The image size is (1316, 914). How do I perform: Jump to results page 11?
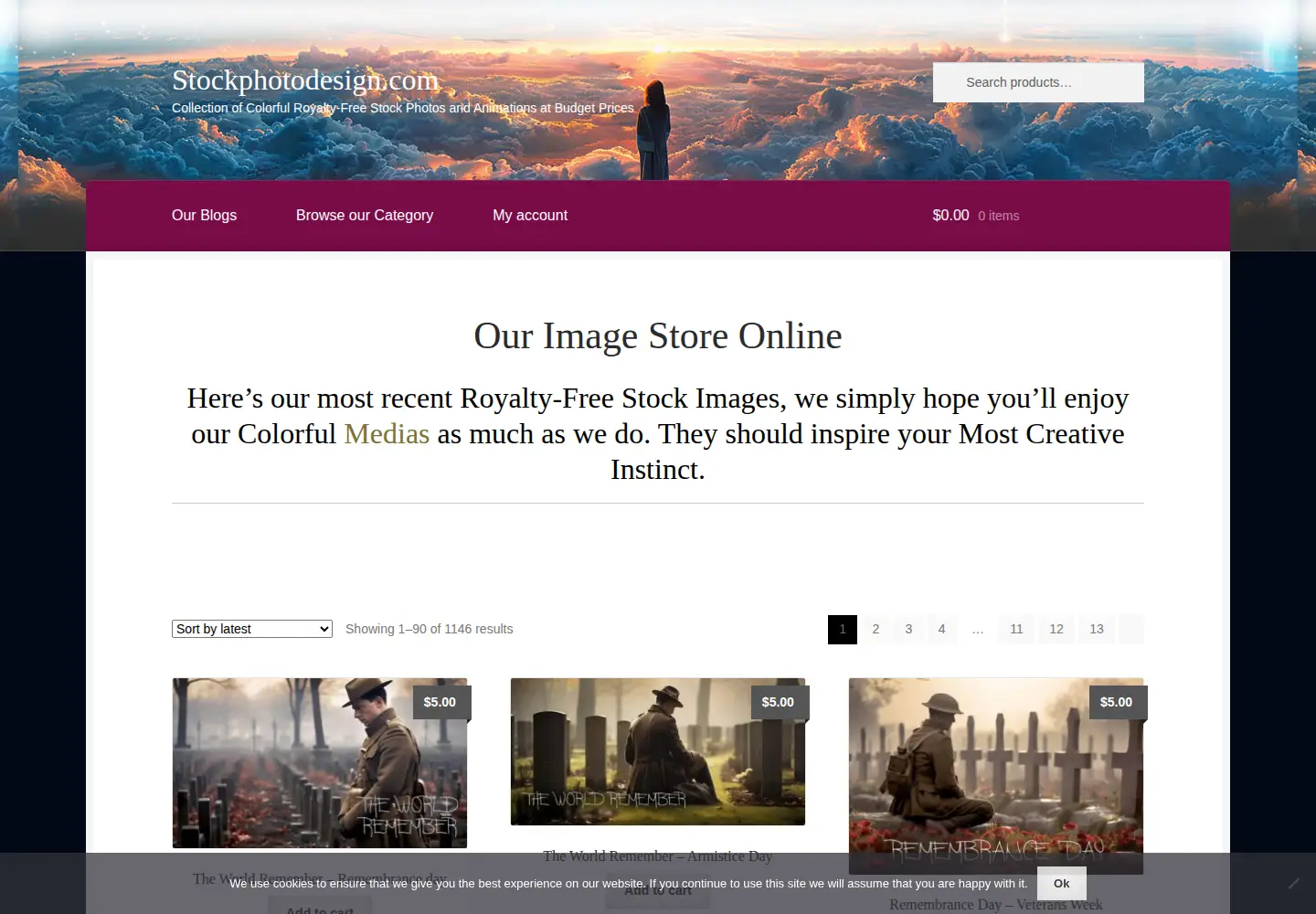(1016, 629)
